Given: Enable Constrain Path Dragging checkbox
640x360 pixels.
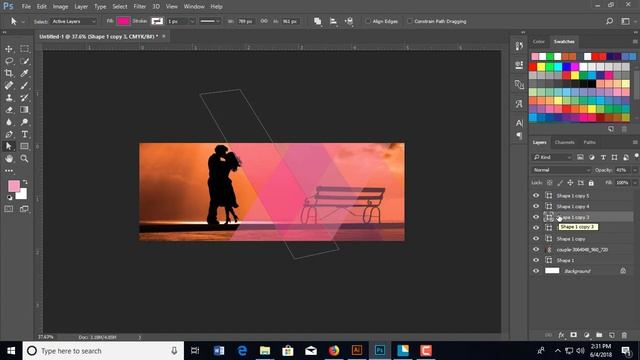Looking at the screenshot, I should pos(409,21).
